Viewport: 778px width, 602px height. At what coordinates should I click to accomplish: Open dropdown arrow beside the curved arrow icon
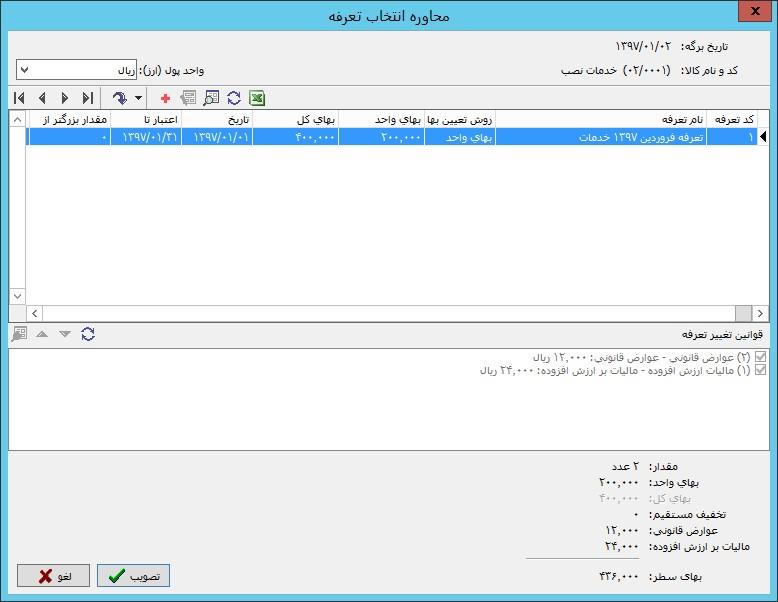(x=139, y=98)
